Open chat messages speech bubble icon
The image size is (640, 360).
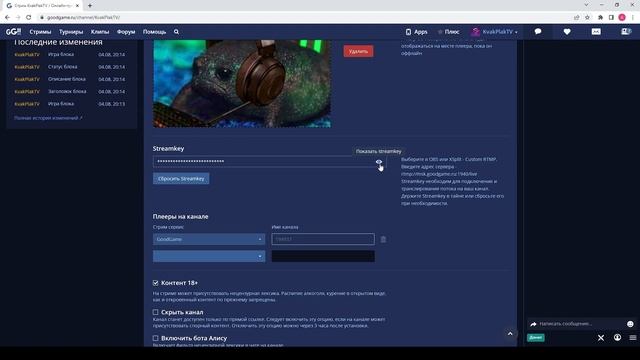click(x=538, y=31)
